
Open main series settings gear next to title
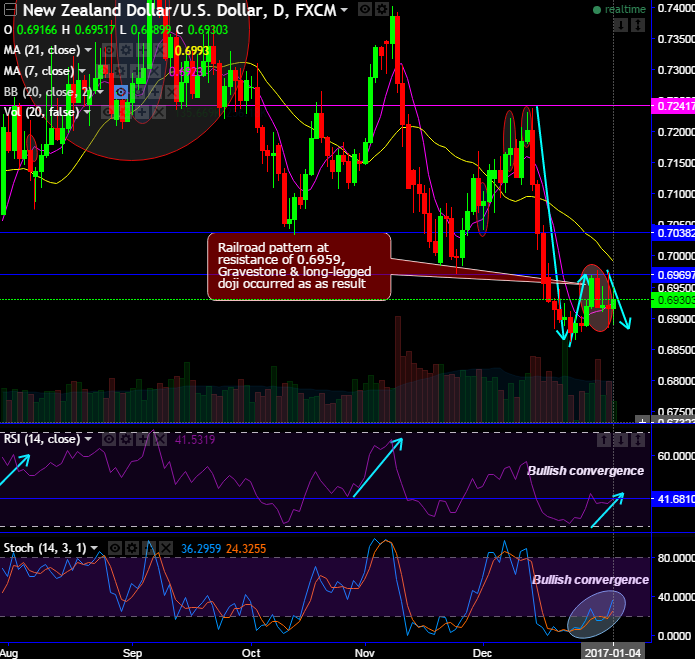pos(382,9)
